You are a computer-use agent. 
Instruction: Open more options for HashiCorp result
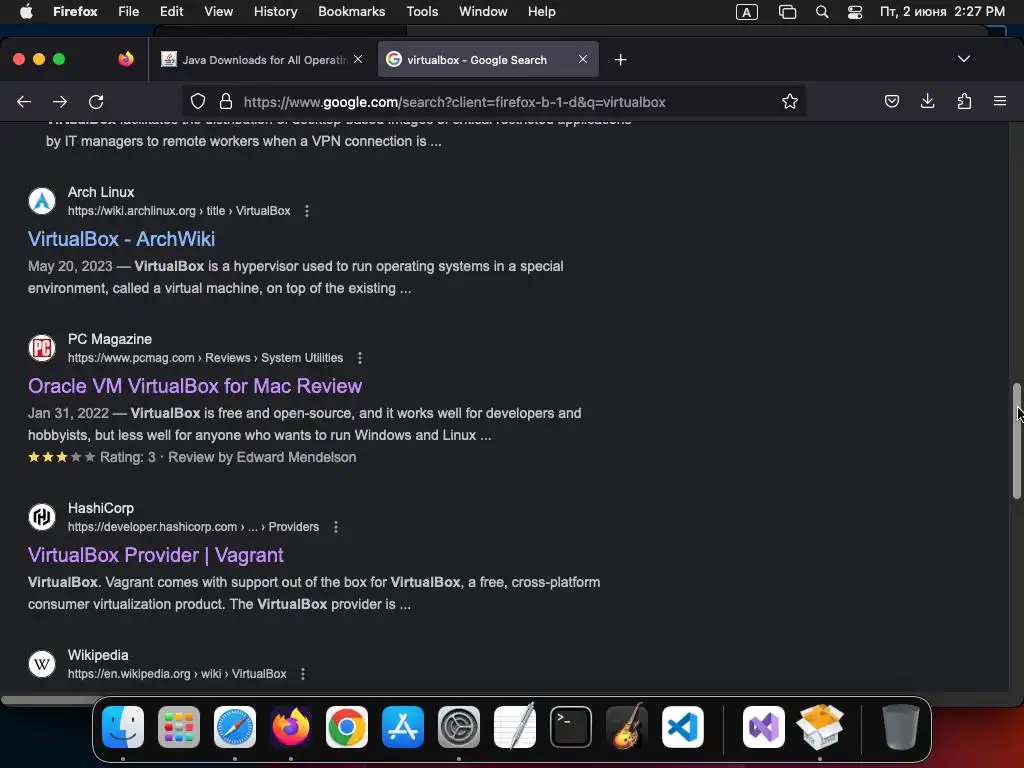(336, 527)
